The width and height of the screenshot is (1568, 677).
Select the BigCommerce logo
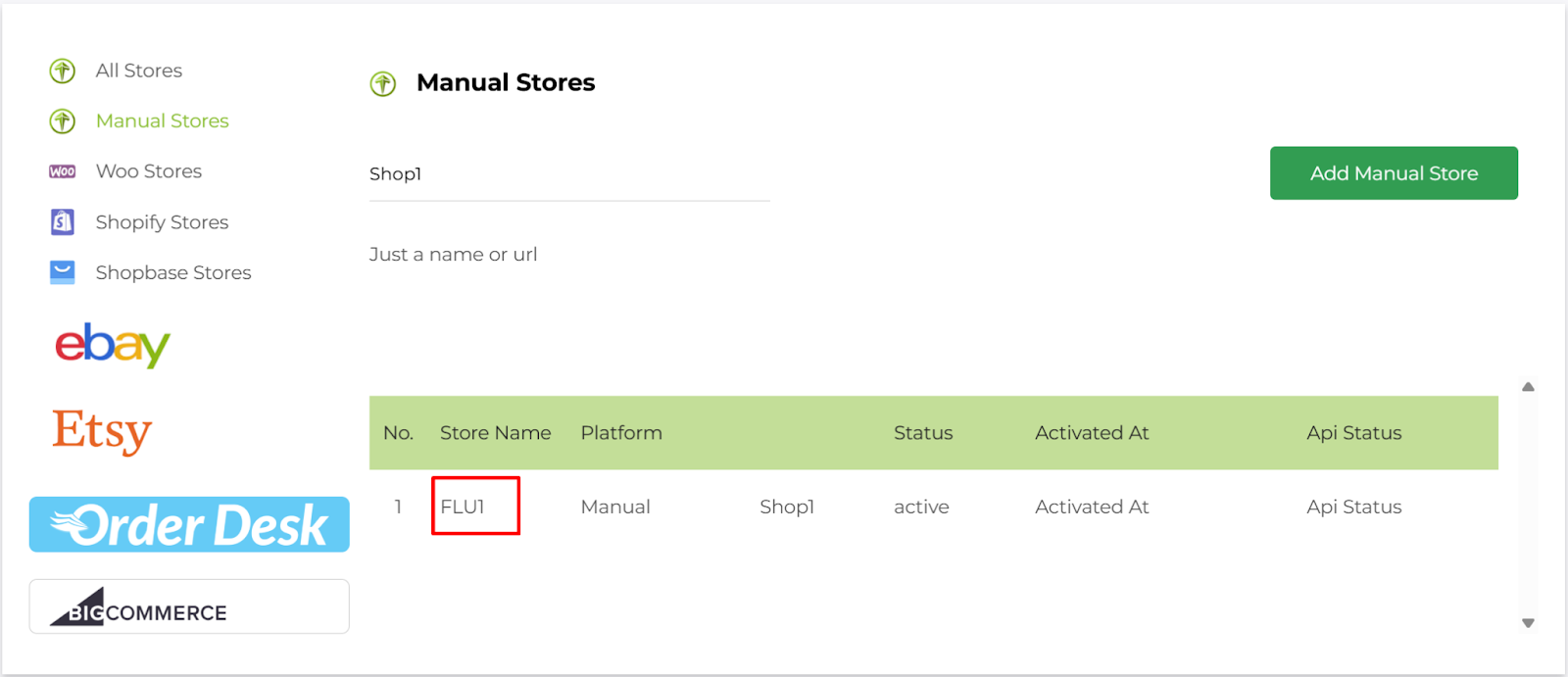click(x=189, y=606)
